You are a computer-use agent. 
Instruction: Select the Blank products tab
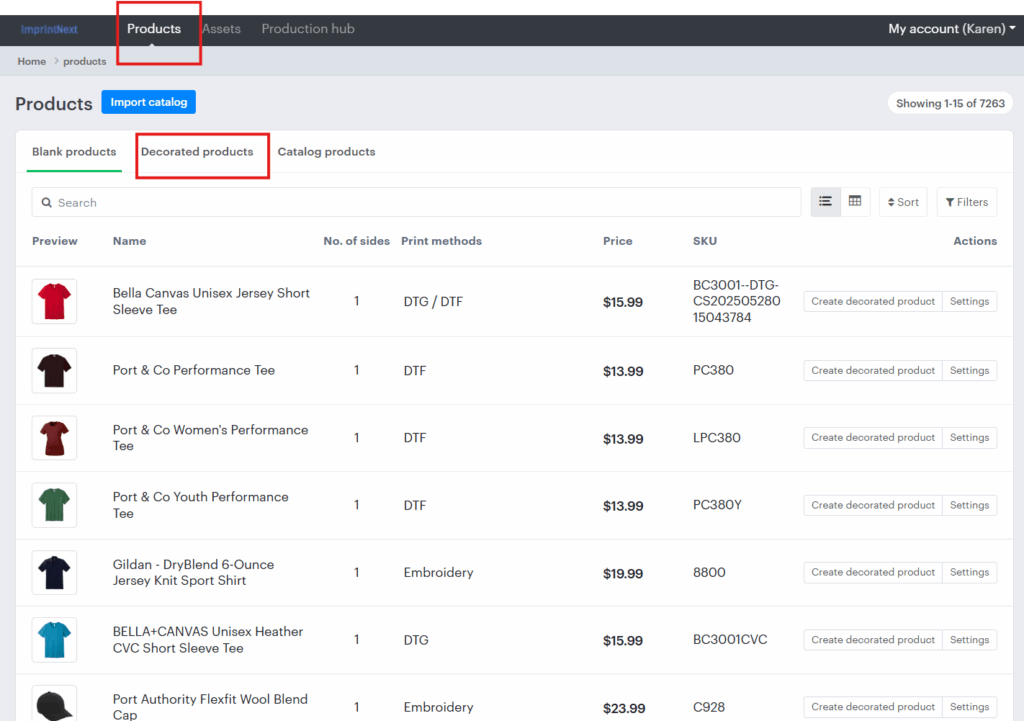[x=74, y=152]
